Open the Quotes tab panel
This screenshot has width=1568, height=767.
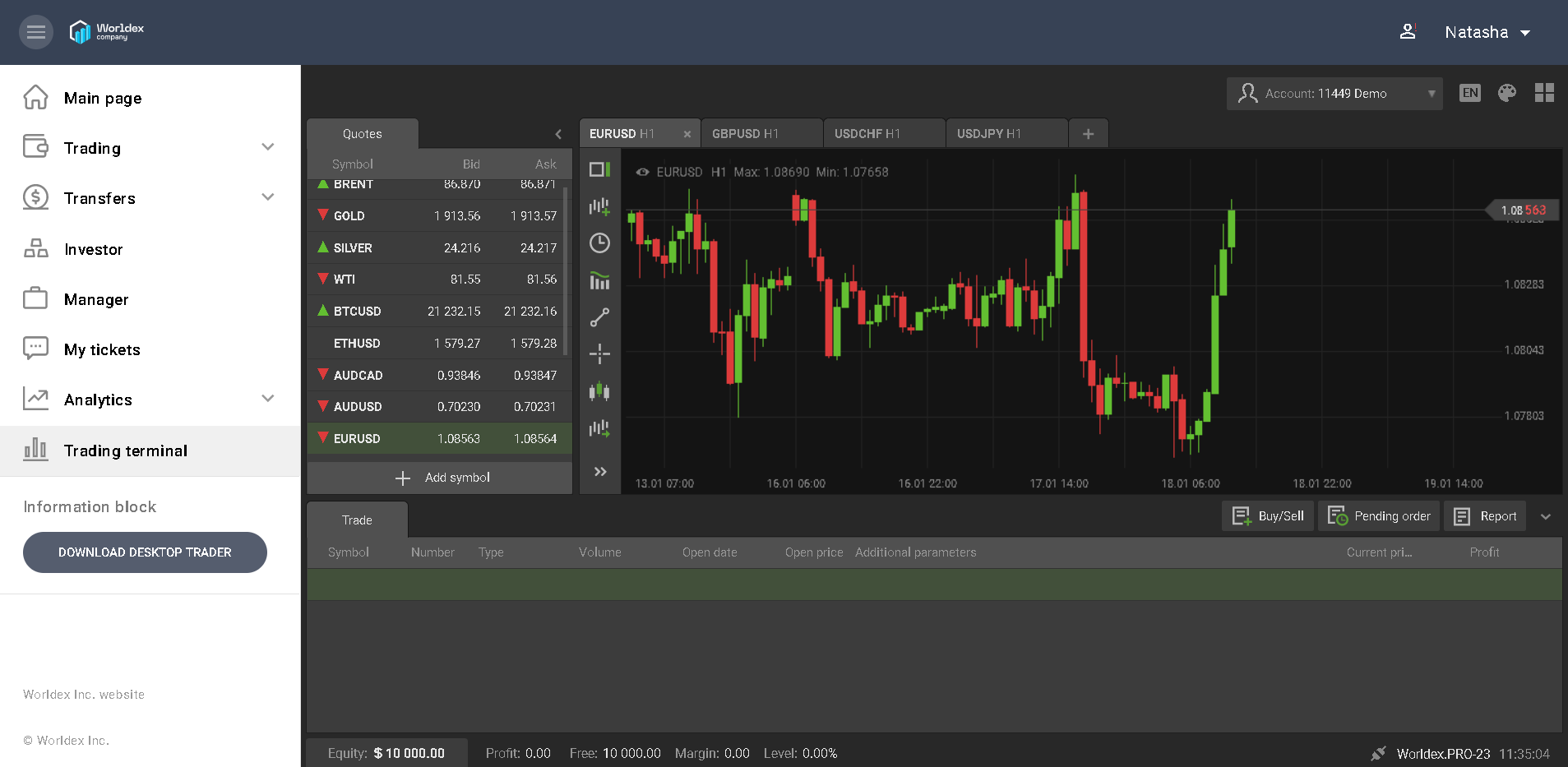tap(362, 133)
